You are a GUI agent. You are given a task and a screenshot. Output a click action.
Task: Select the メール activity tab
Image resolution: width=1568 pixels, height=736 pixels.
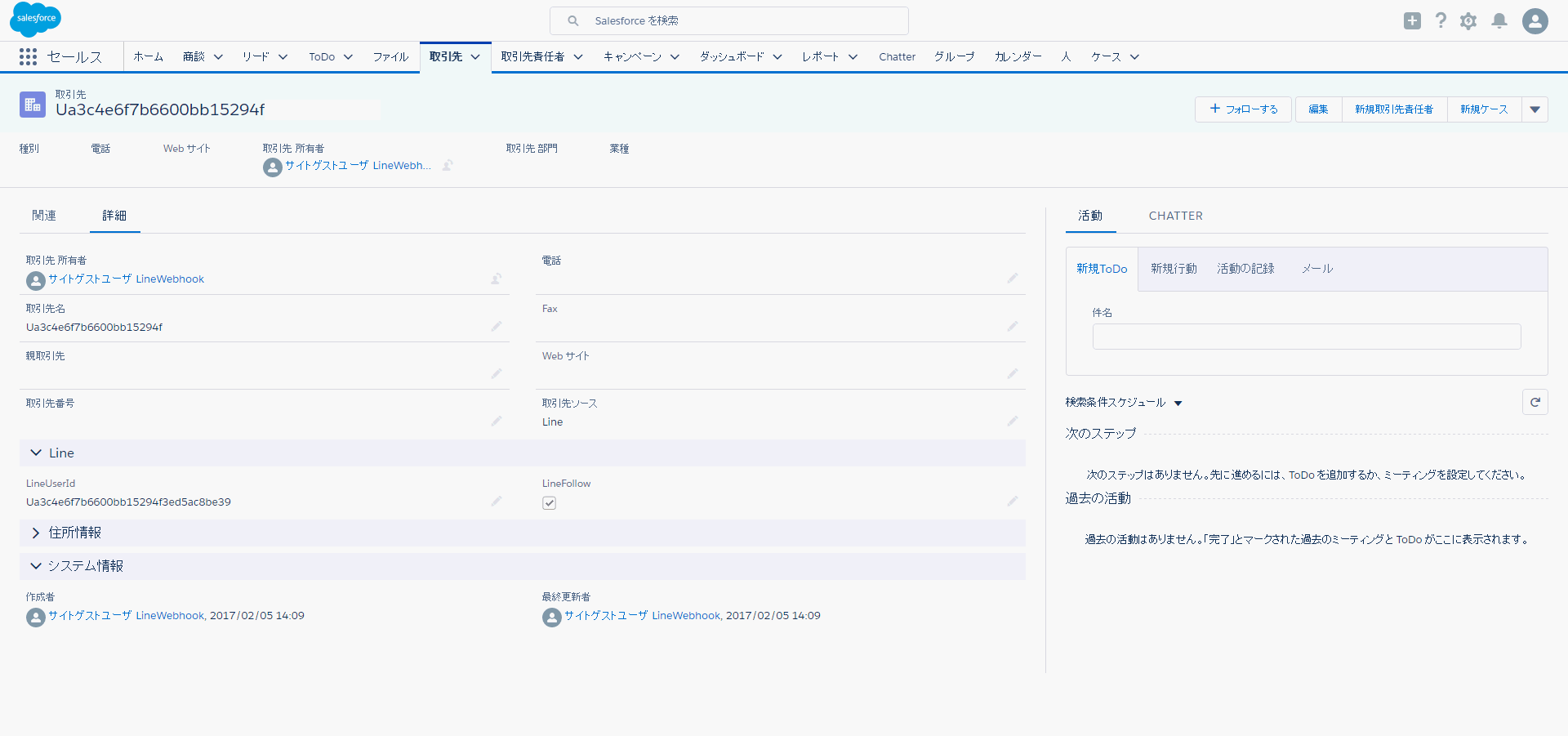1317,269
